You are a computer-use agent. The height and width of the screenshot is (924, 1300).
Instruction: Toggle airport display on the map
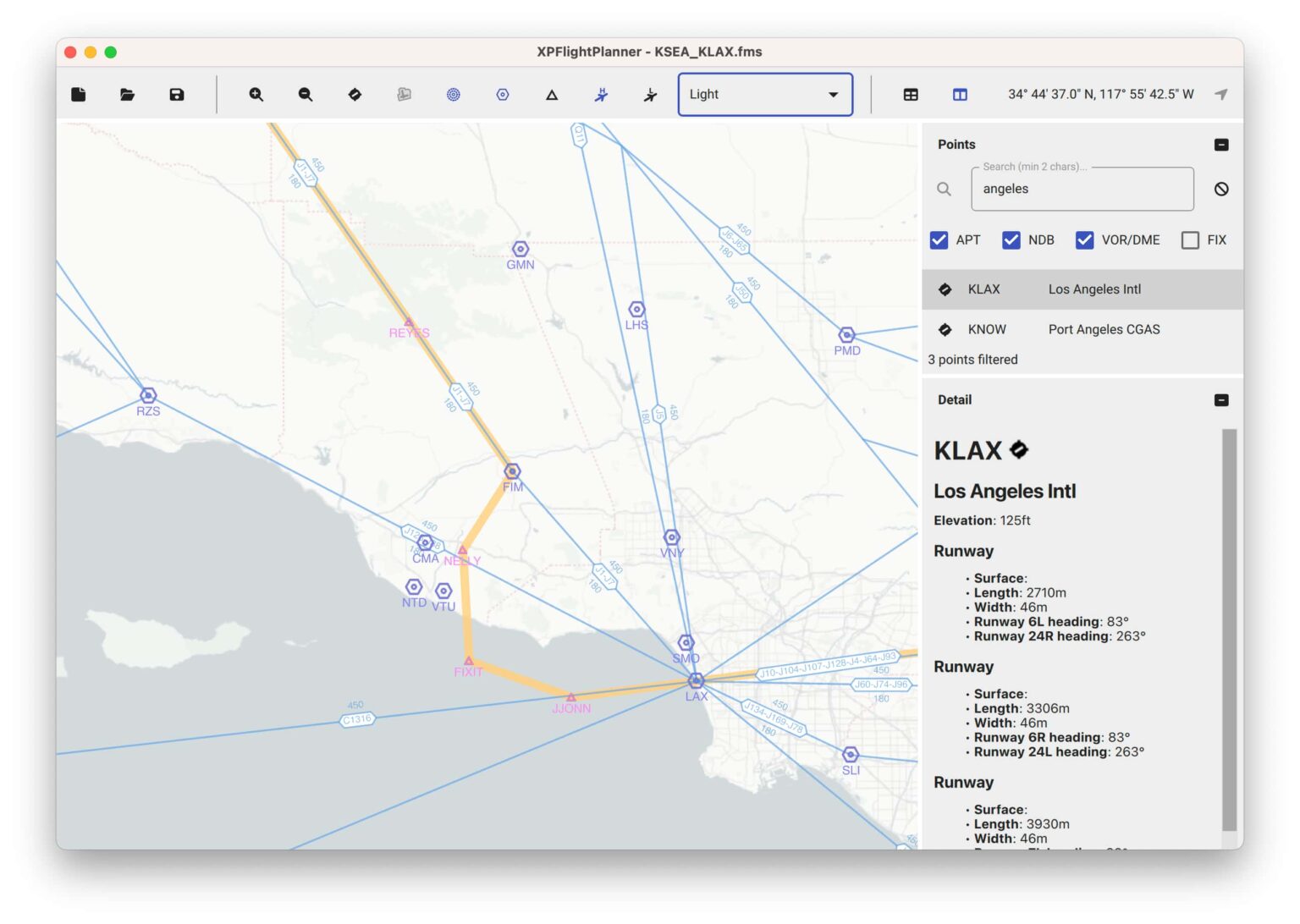pos(355,94)
